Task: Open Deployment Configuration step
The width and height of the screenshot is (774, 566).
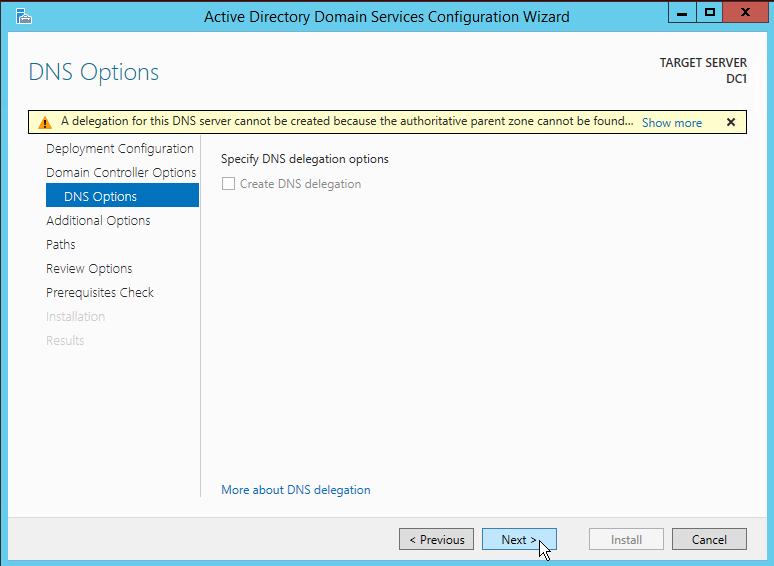Action: (119, 149)
